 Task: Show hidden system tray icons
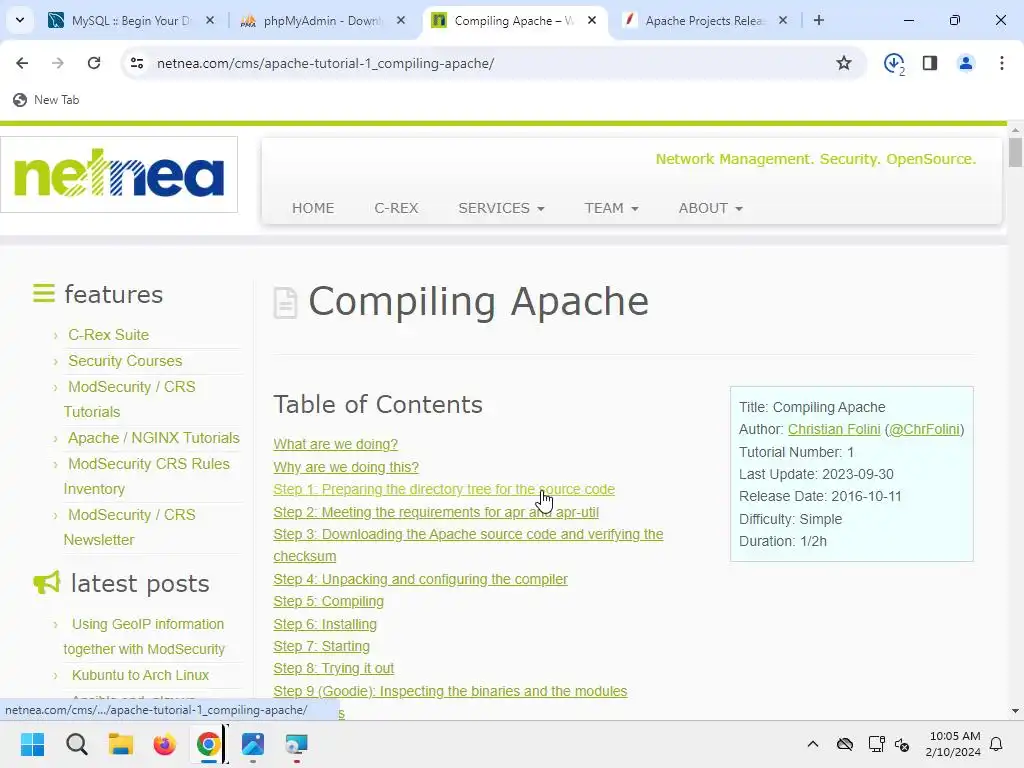[x=813, y=744]
